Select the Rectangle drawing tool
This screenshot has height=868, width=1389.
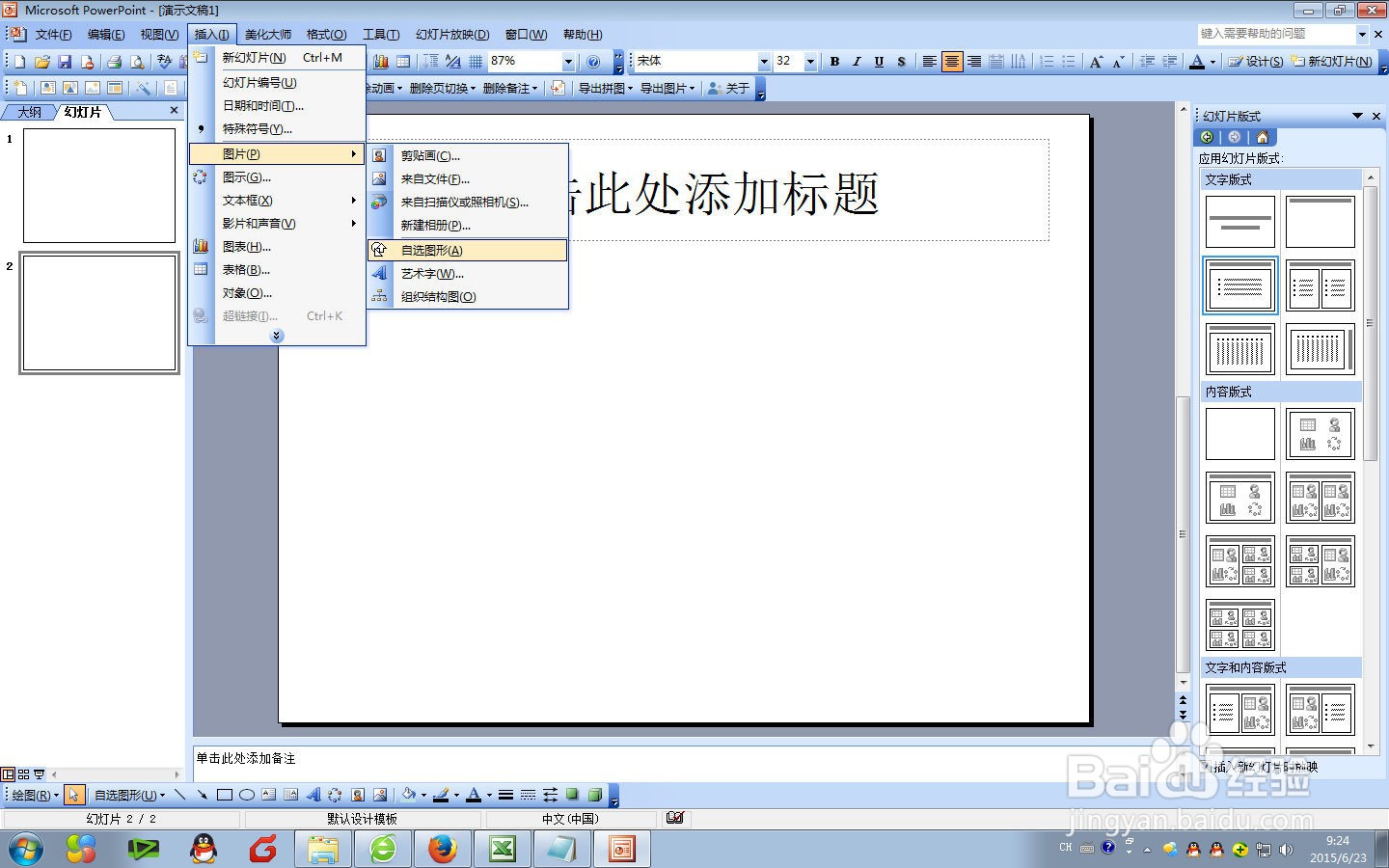[225, 795]
